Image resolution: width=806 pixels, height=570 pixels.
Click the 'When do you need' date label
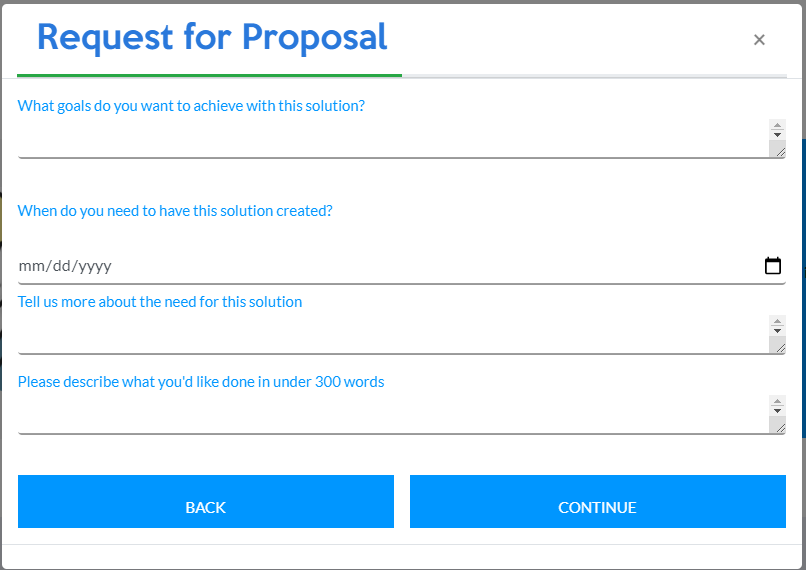(175, 211)
